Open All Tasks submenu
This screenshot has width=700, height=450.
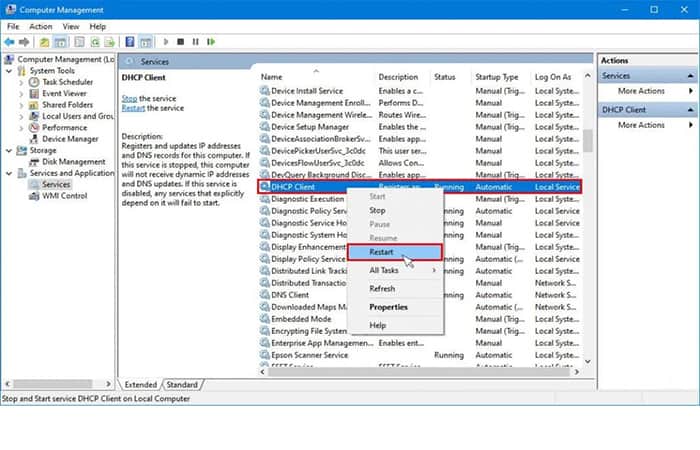pos(395,271)
